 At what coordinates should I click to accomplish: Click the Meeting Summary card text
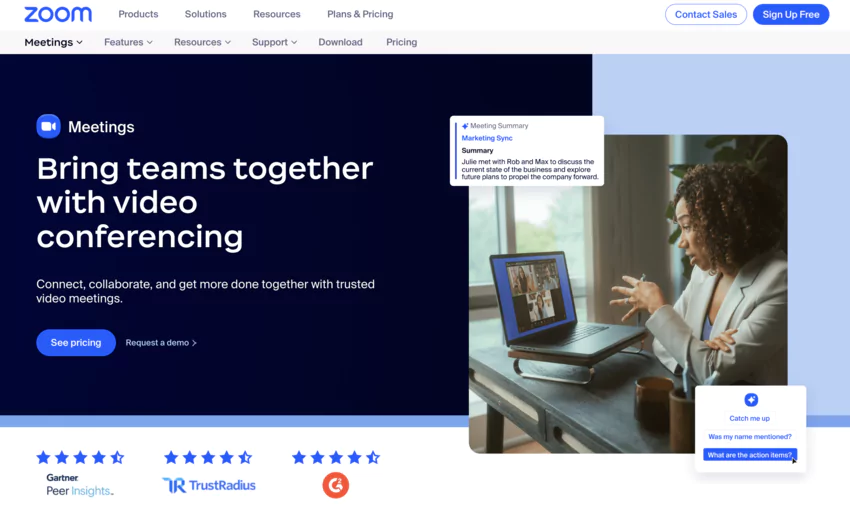[530, 169]
